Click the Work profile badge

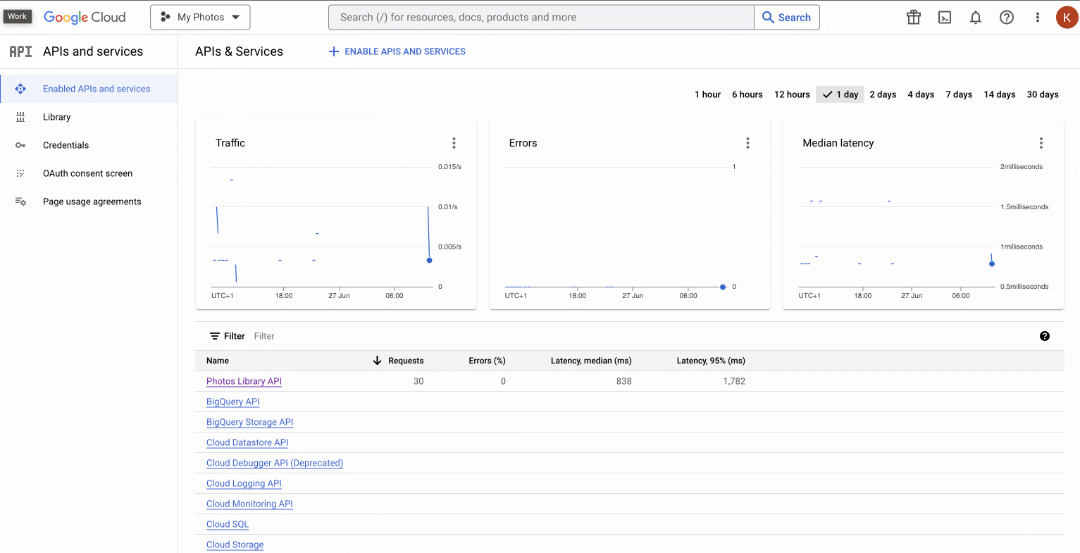tap(18, 17)
